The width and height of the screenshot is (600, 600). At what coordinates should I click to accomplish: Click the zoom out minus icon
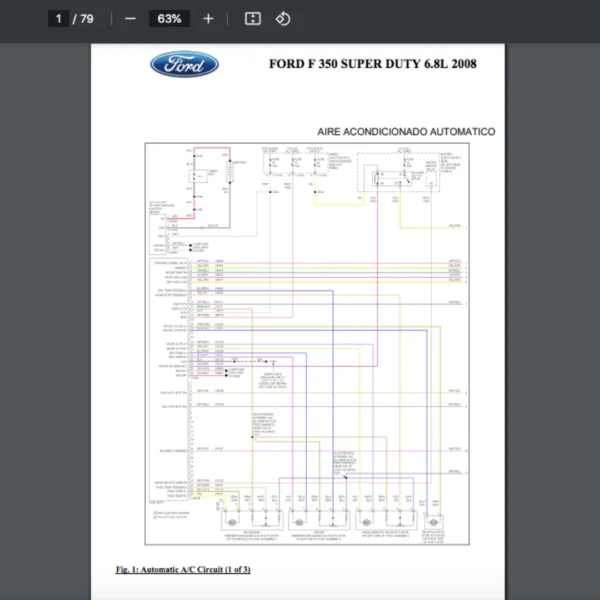[x=130, y=19]
